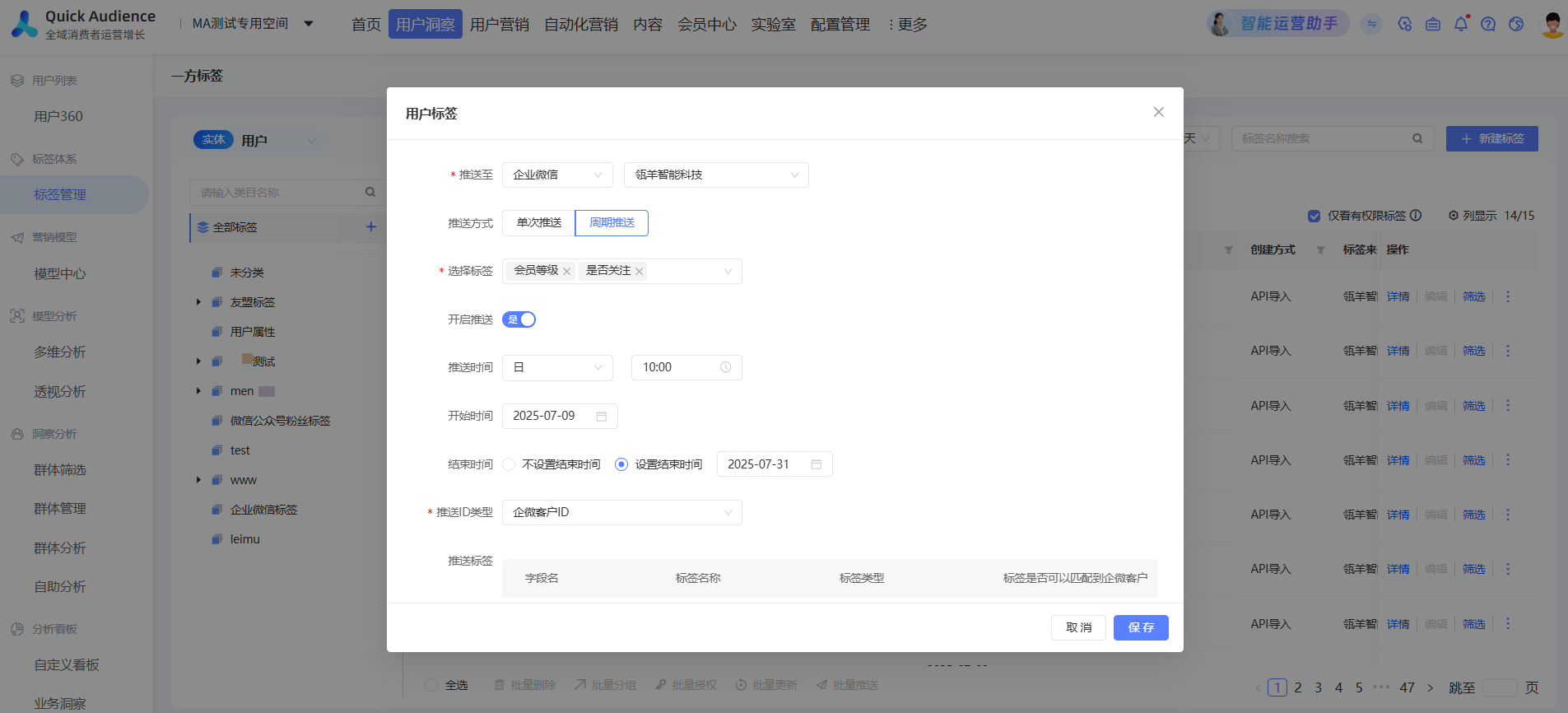
Task: Close the 用户标签 dialog
Action: 1158,112
